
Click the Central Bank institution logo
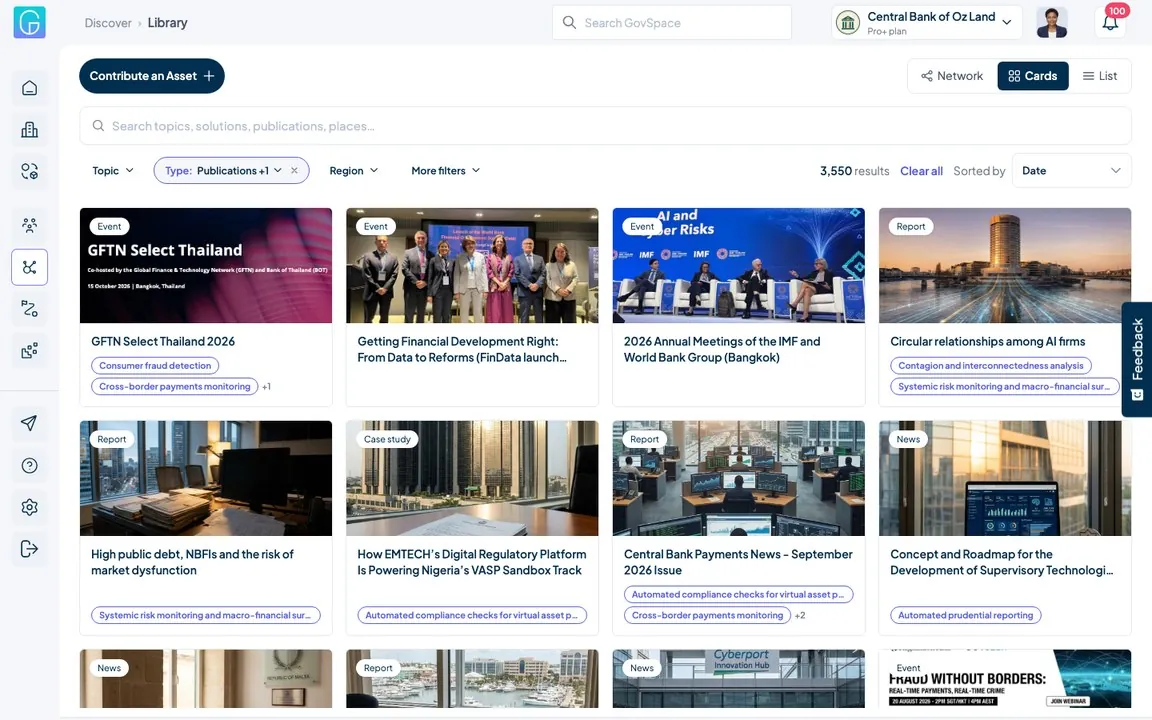pyautogui.click(x=848, y=23)
